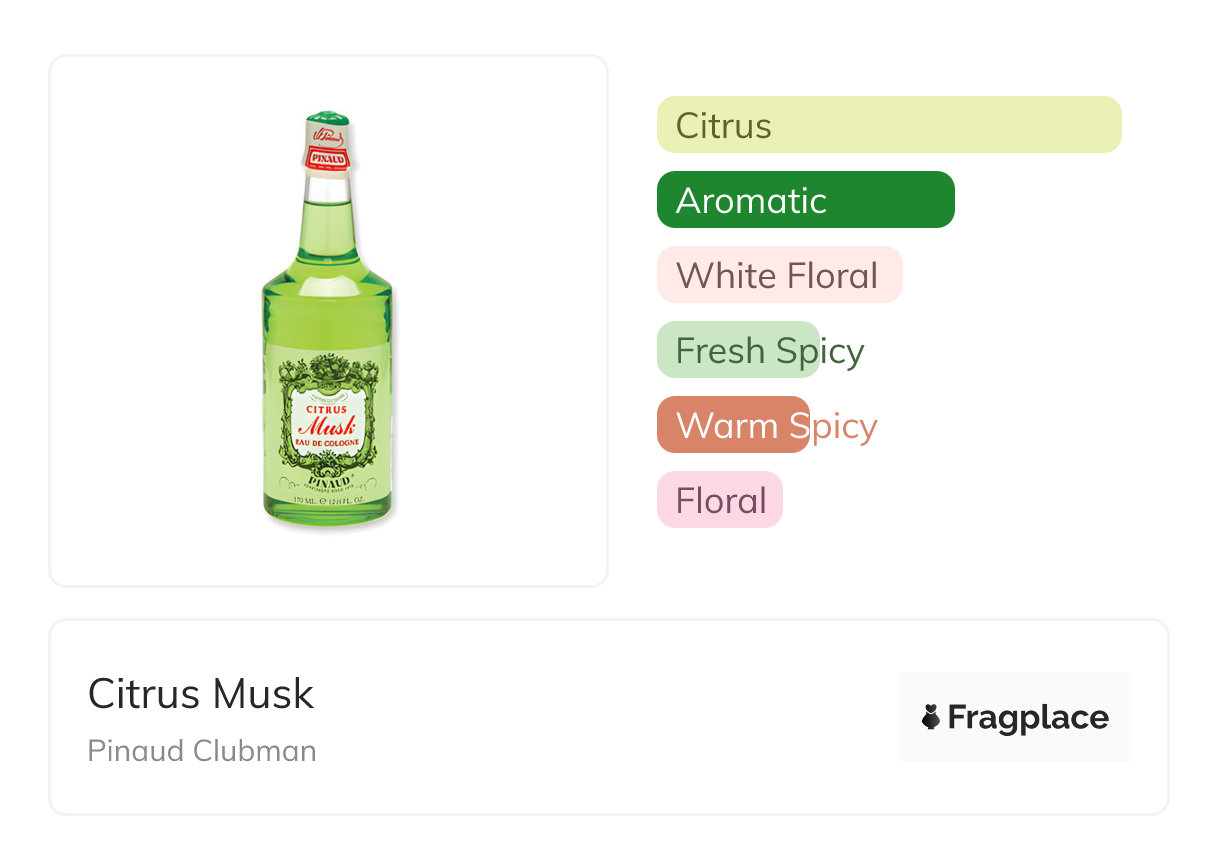Image resolution: width=1218 pixels, height=864 pixels.
Task: Click the Eau de Cologne red banner on label
Action: [x=328, y=446]
